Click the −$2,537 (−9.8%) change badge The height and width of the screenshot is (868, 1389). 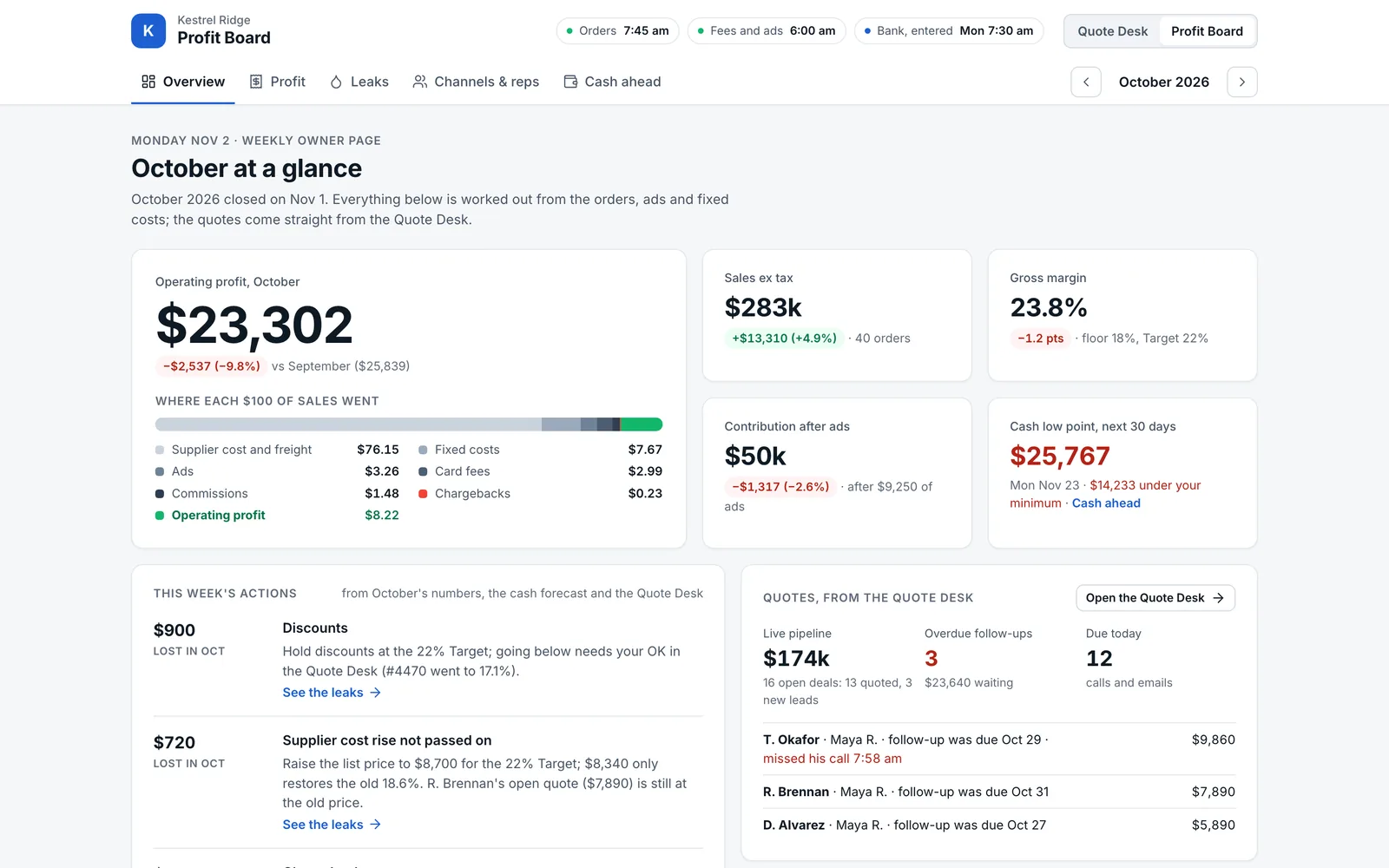tap(211, 366)
